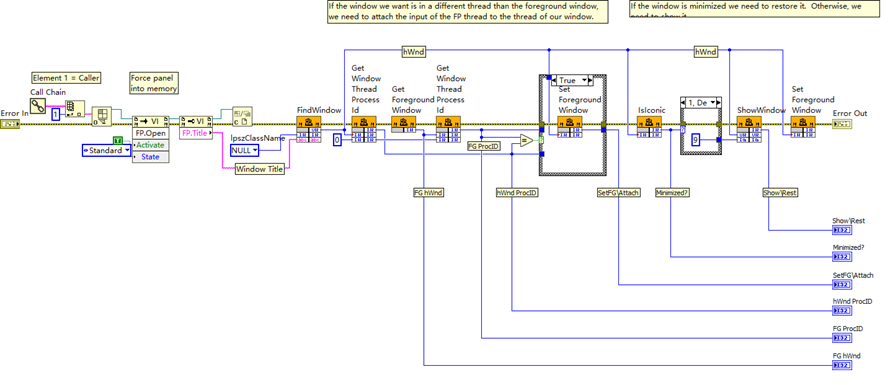Select the Strip Path node with 0 index
Screen dimensions: 888x385
pos(102,116)
